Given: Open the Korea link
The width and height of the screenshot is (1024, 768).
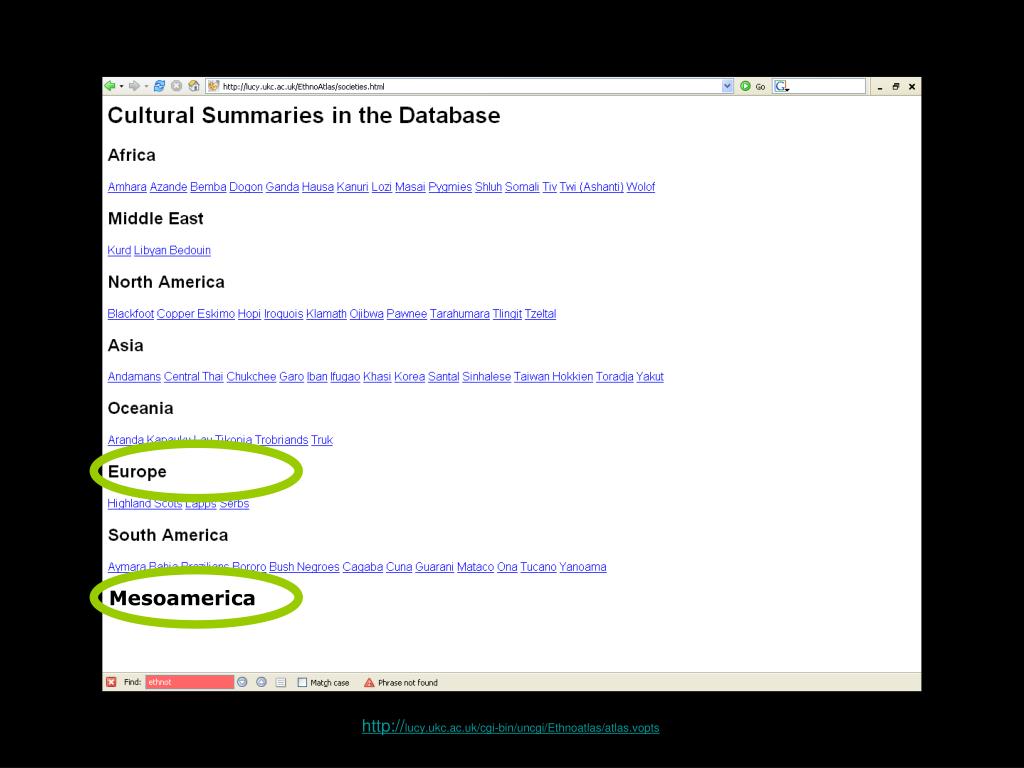Looking at the screenshot, I should coord(409,377).
